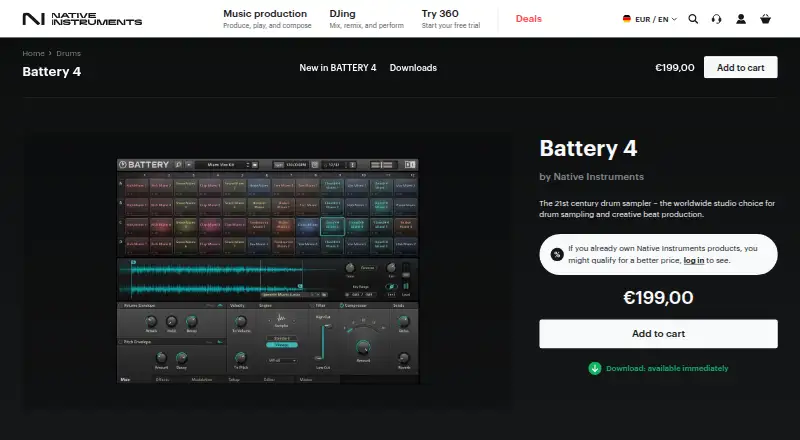Click the To Volume velocity knob

click(x=241, y=321)
